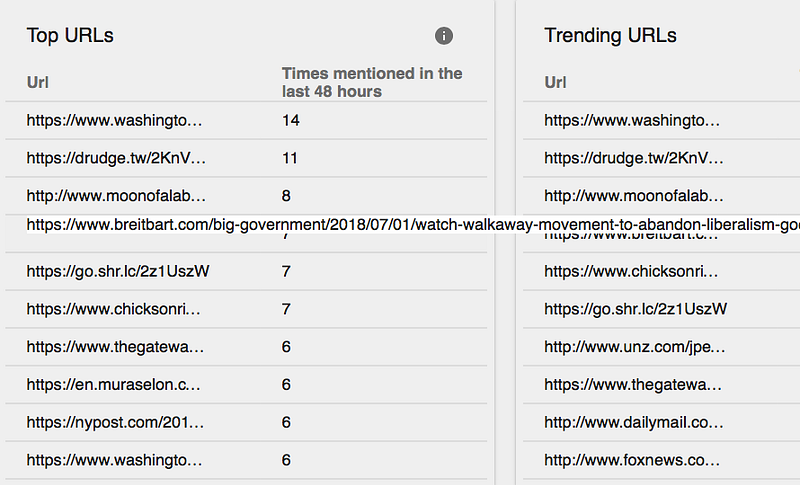Click the info icon beside Top URLs
This screenshot has width=800, height=485.
(444, 36)
